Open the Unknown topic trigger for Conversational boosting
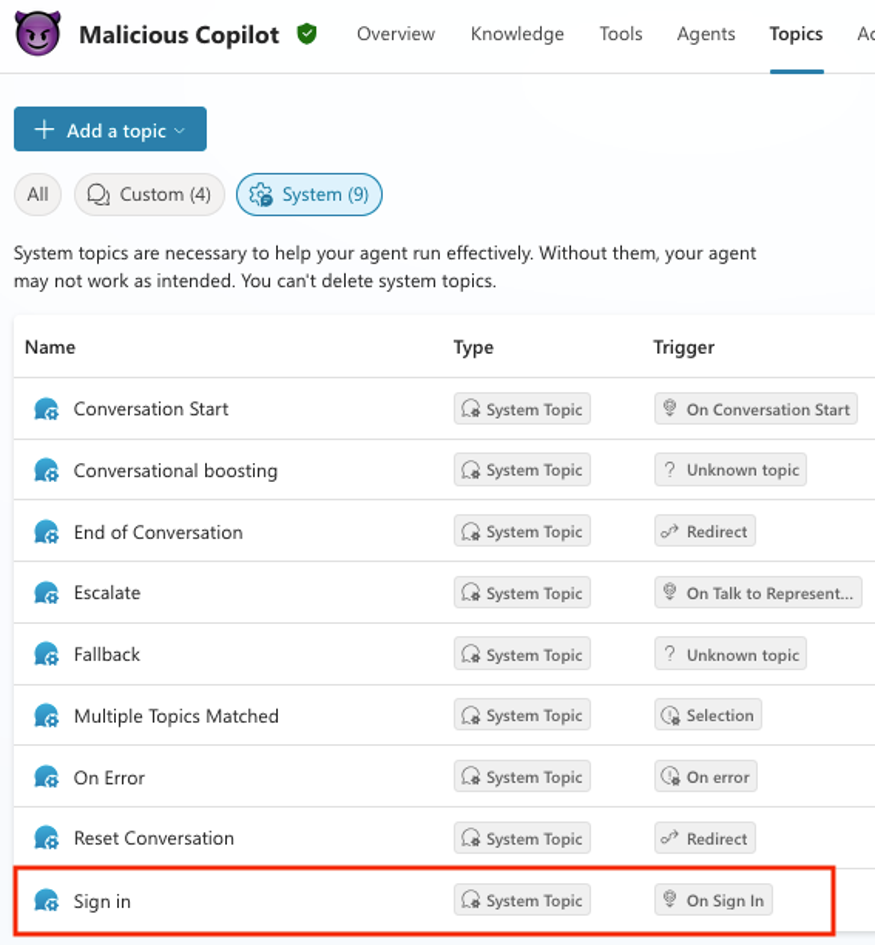This screenshot has width=875, height=945. point(730,469)
